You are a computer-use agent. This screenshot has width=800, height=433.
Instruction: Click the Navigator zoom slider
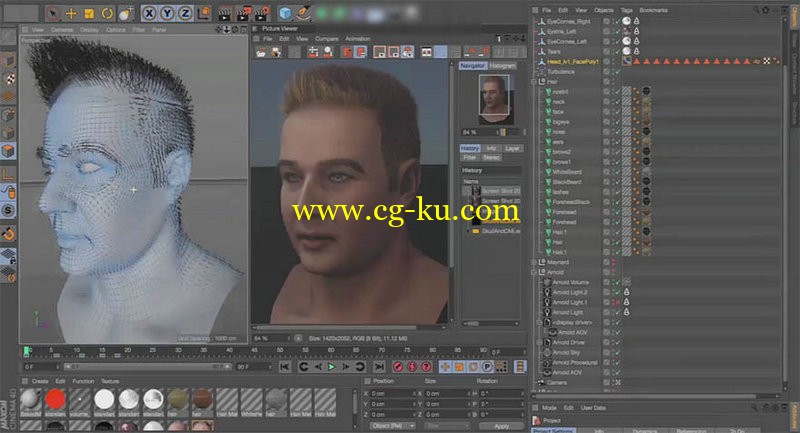click(x=503, y=132)
